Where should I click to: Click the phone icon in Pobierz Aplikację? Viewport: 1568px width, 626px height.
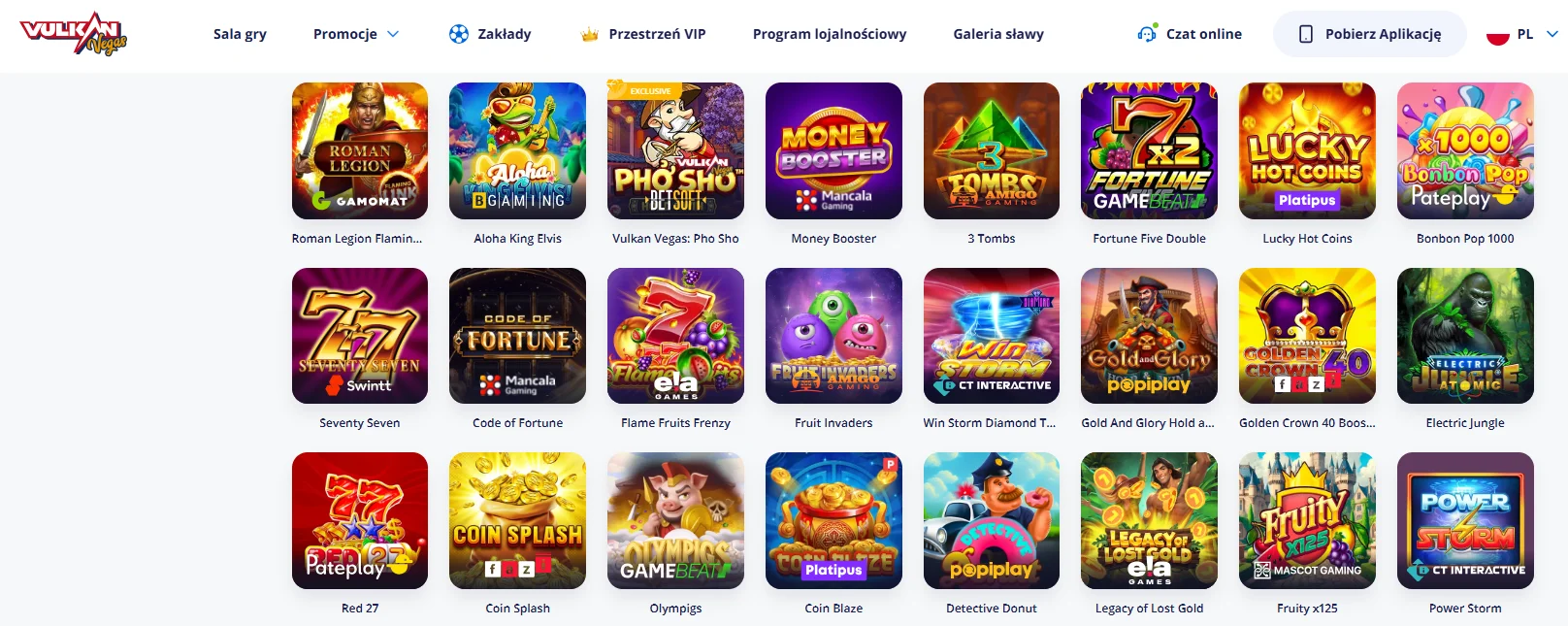tap(1306, 34)
